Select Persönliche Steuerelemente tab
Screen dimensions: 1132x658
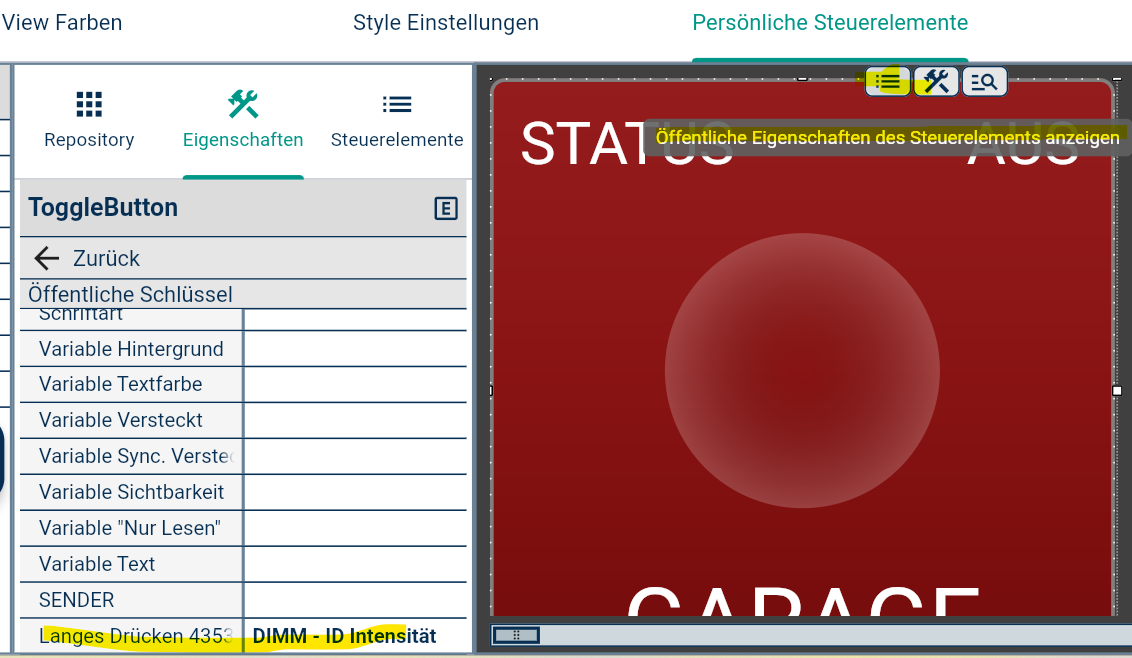pos(830,23)
